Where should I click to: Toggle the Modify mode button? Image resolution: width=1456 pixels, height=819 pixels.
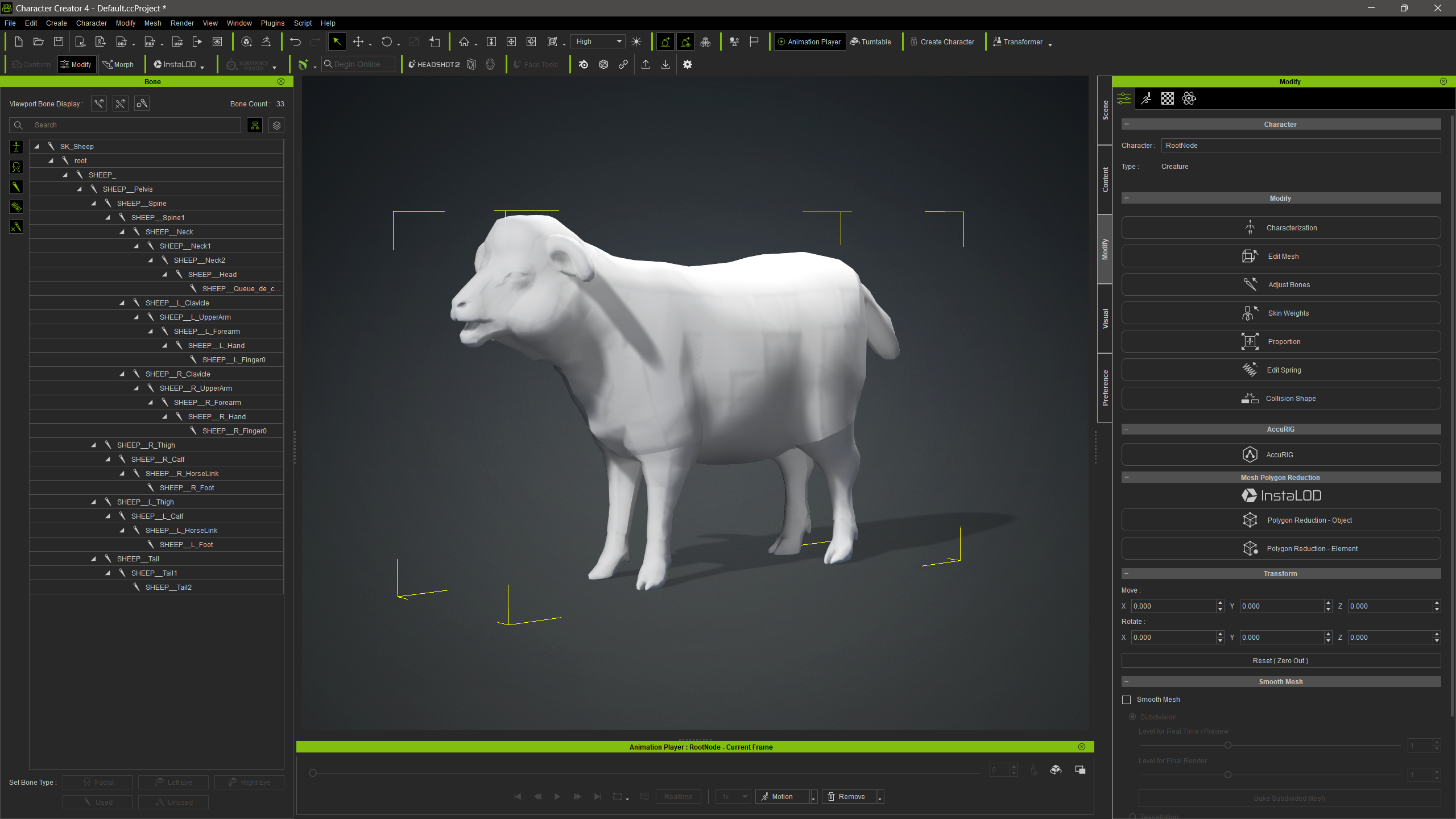[77, 64]
